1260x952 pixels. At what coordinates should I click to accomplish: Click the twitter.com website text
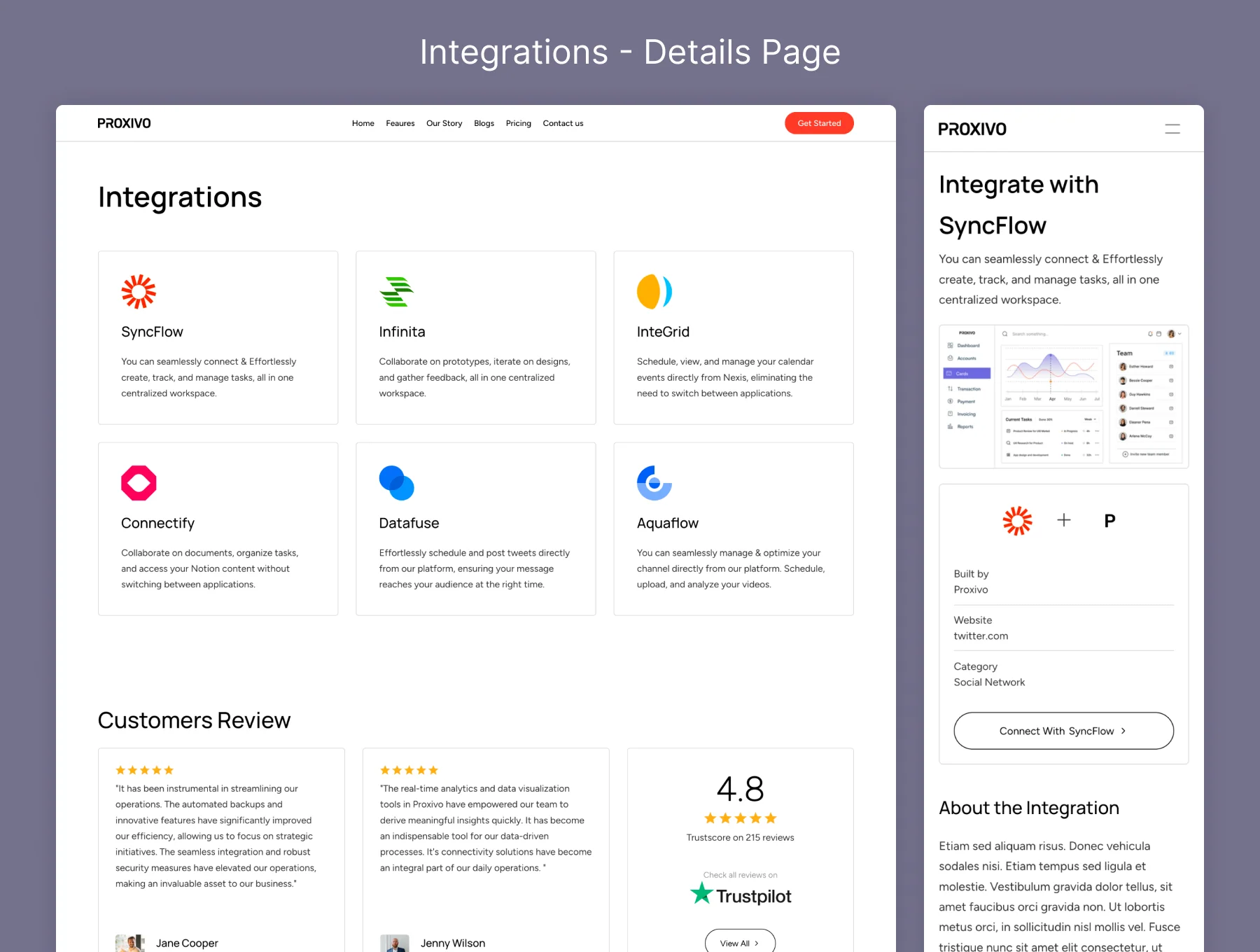[981, 636]
